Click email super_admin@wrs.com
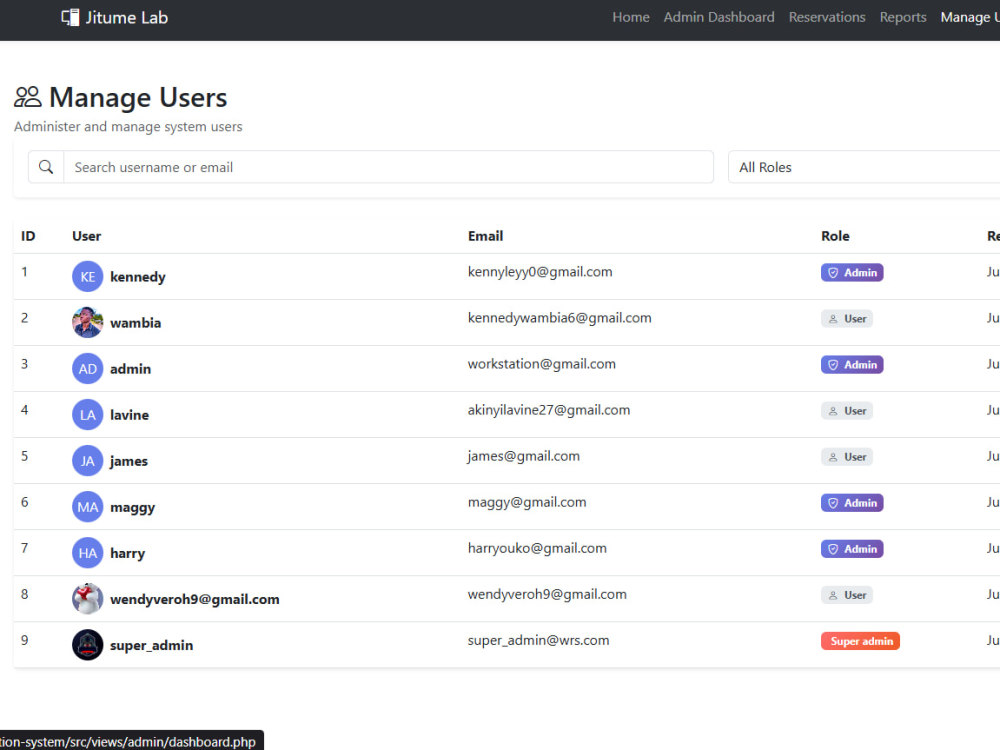This screenshot has height=750, width=1000. coord(539,640)
